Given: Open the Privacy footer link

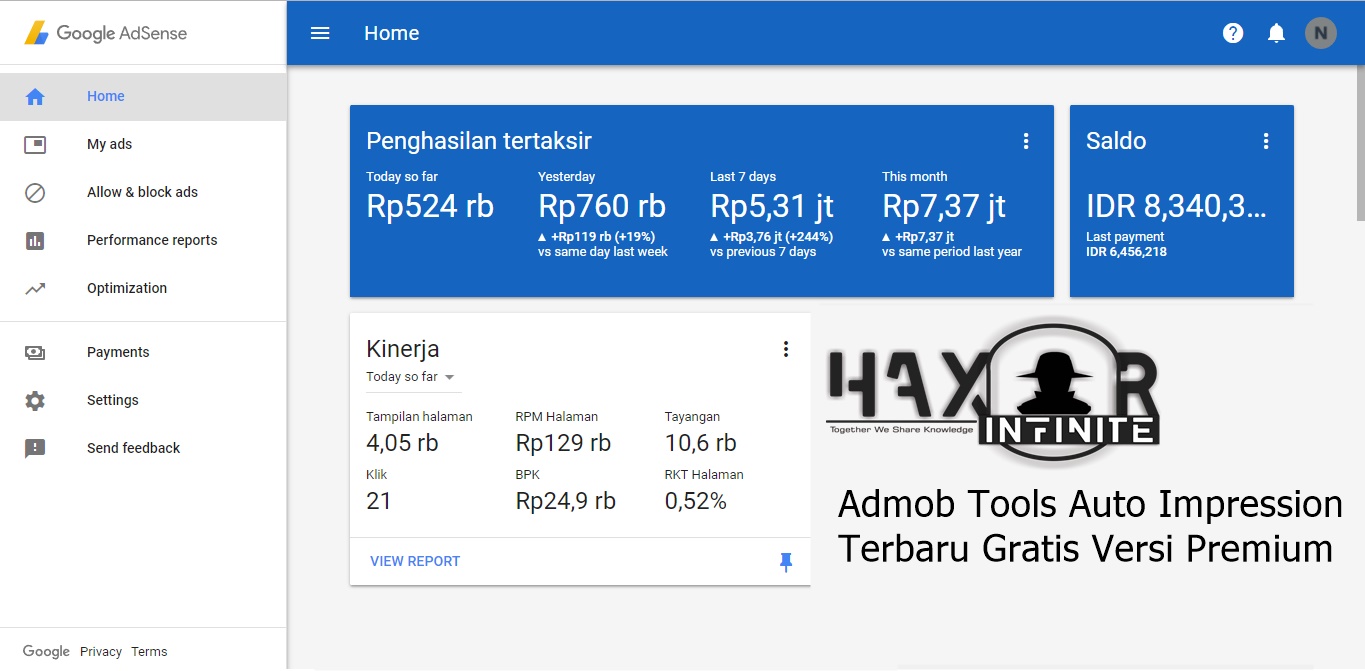Looking at the screenshot, I should [101, 652].
